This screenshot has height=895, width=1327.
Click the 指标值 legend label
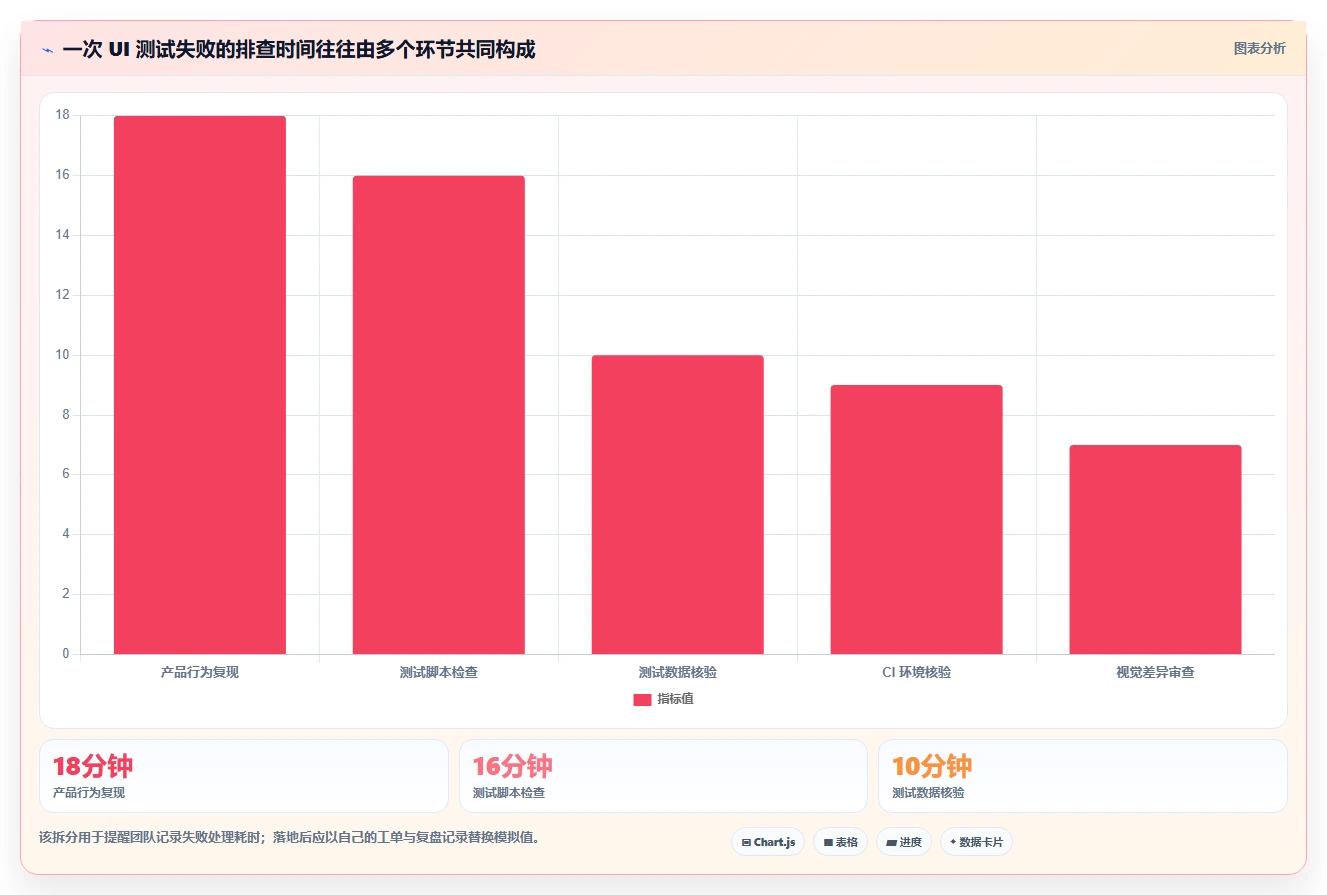(x=675, y=699)
